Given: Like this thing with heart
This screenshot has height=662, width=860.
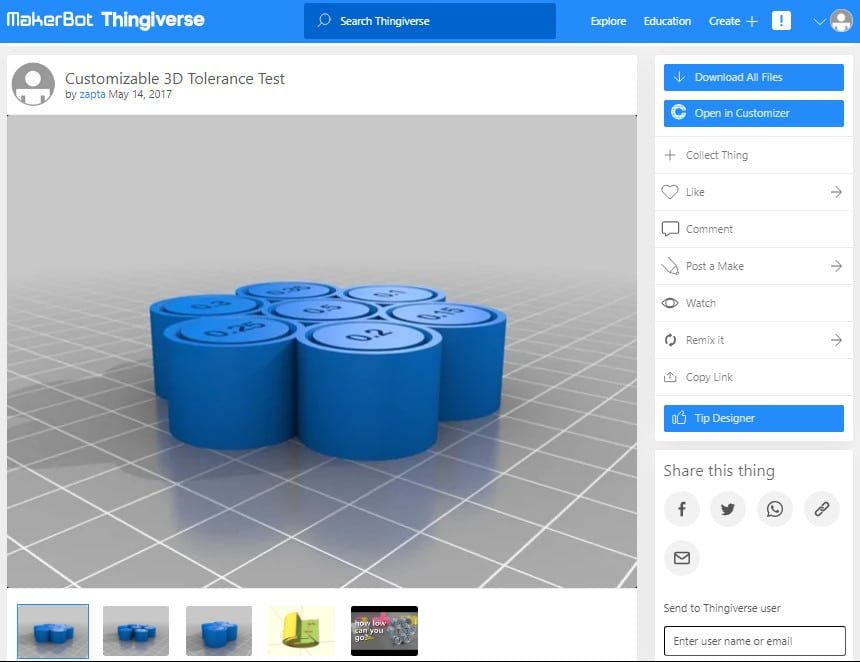Looking at the screenshot, I should (x=670, y=192).
